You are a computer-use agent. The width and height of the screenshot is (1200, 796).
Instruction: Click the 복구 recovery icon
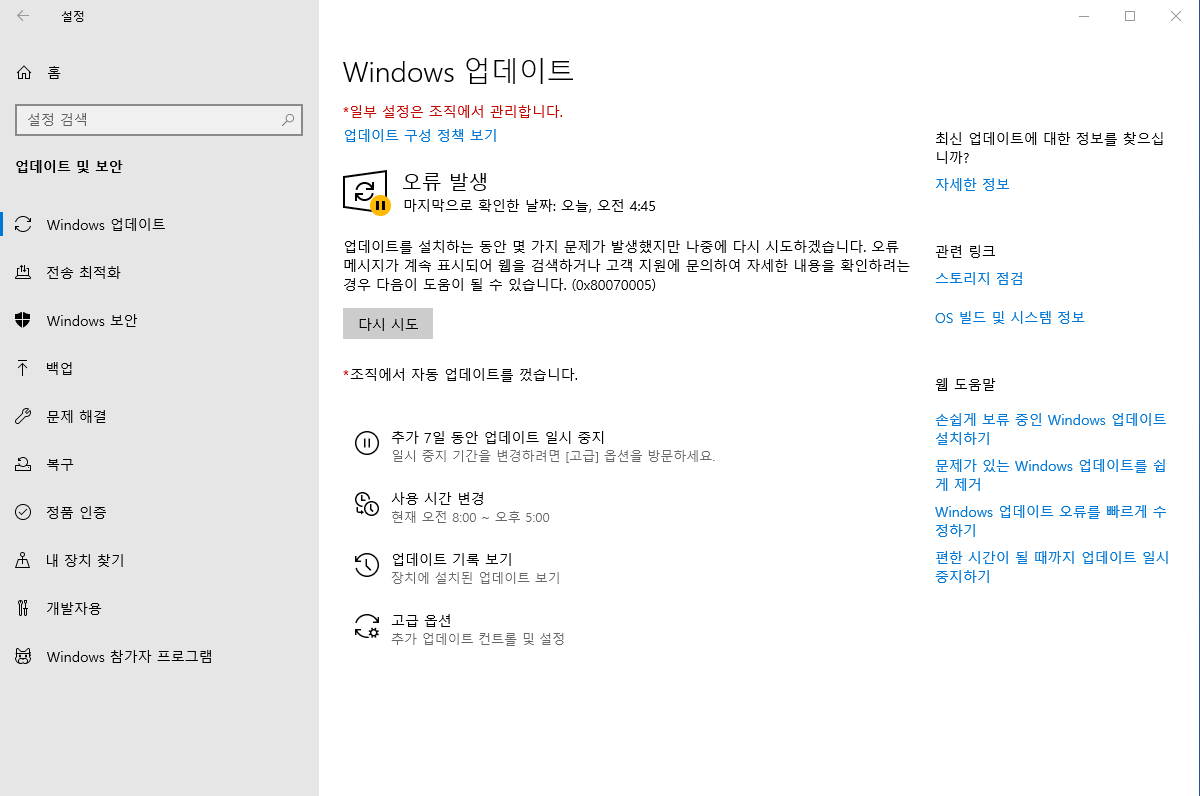(x=24, y=464)
